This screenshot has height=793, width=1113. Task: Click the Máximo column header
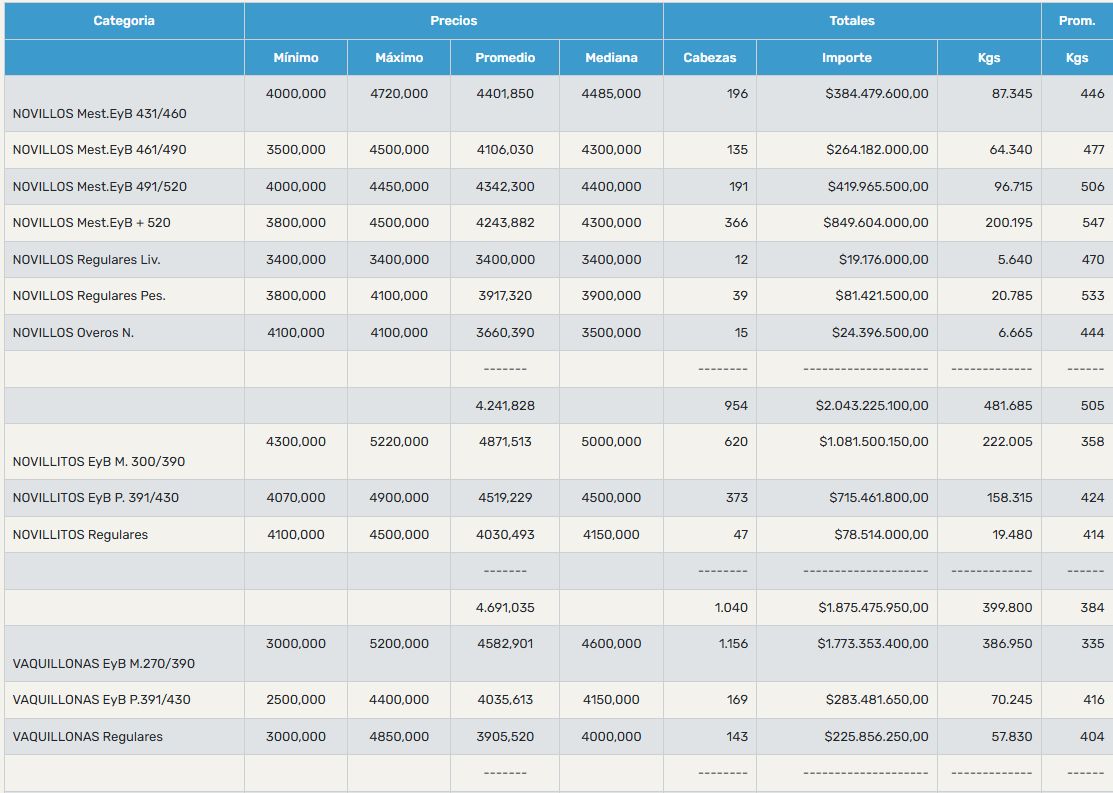(399, 58)
